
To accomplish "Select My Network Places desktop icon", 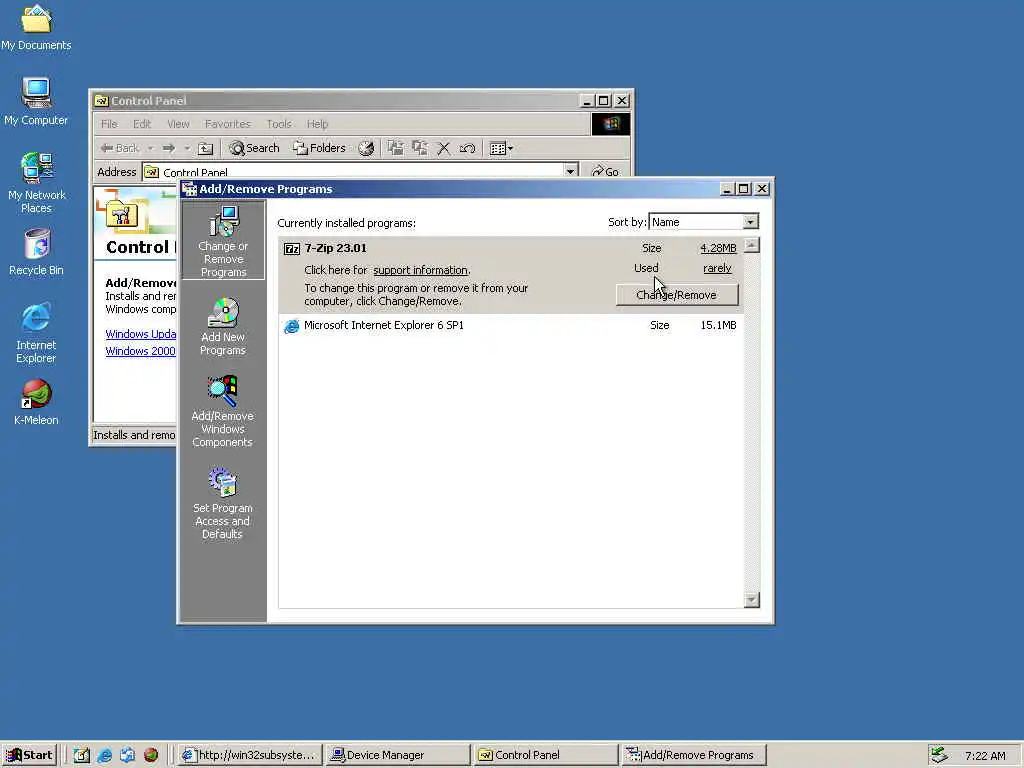I will pyautogui.click(x=36, y=183).
